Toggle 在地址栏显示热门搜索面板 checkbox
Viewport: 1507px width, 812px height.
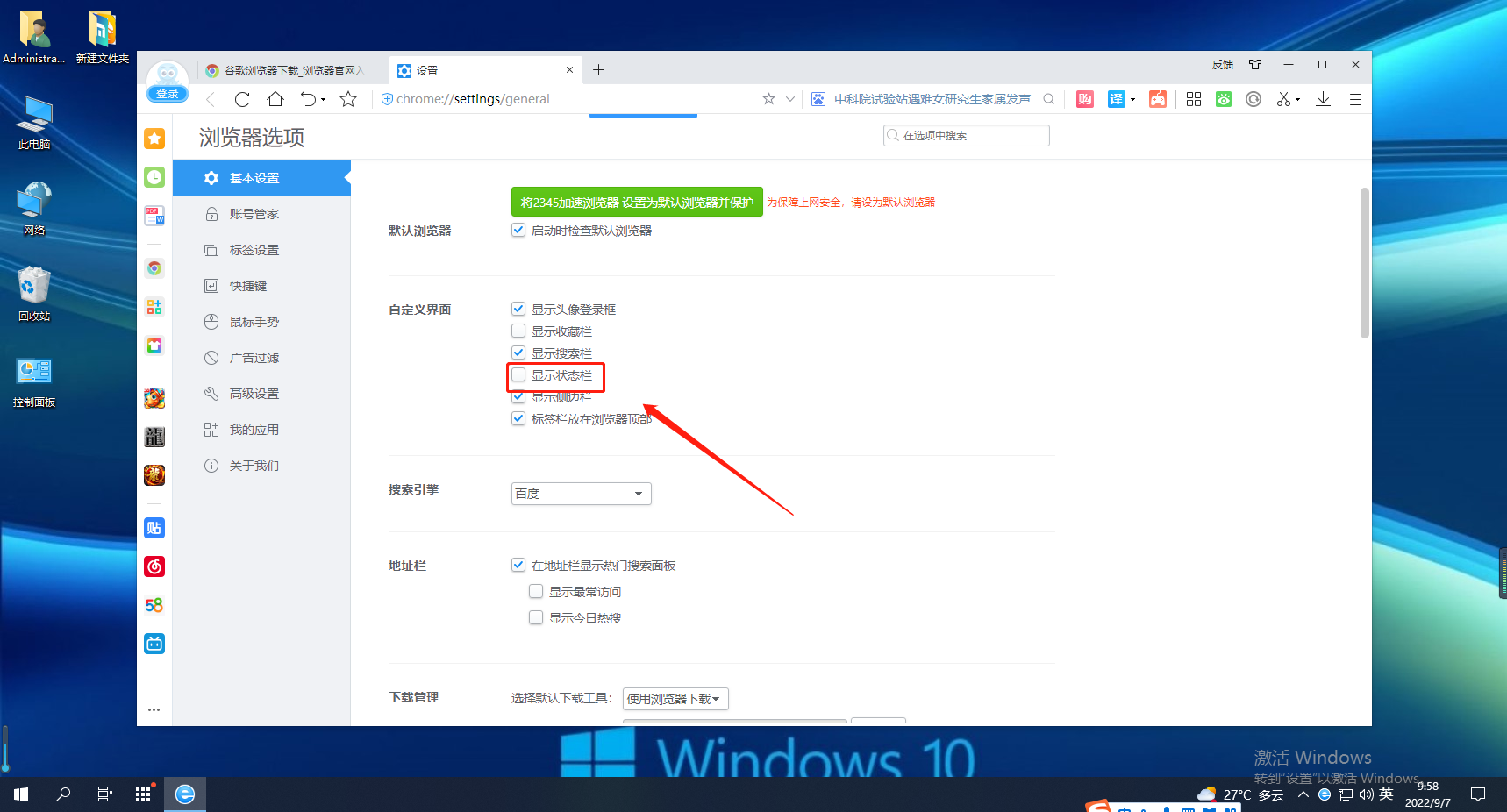(x=518, y=565)
